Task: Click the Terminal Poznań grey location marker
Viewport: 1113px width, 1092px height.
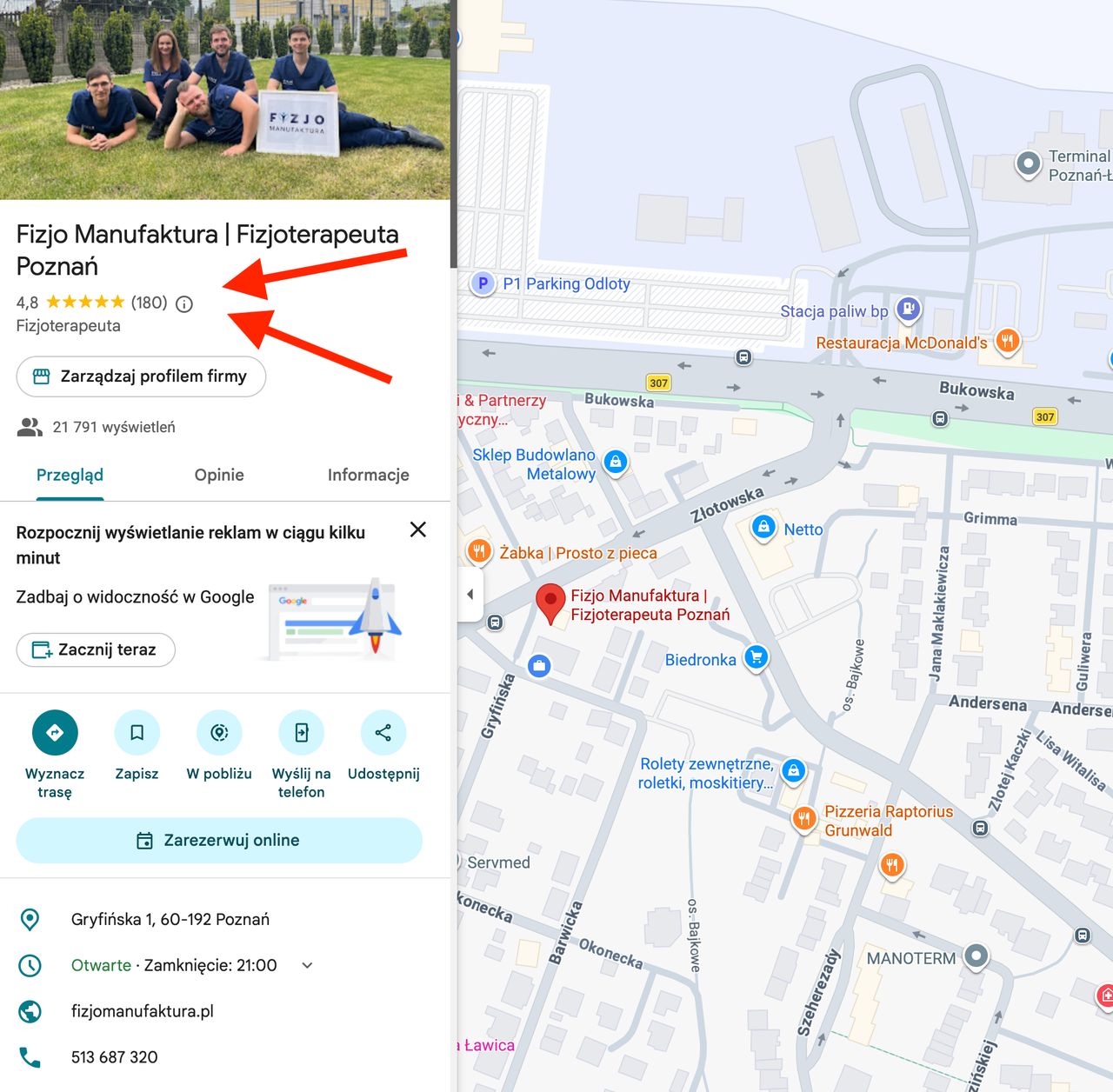Action: point(1029,163)
